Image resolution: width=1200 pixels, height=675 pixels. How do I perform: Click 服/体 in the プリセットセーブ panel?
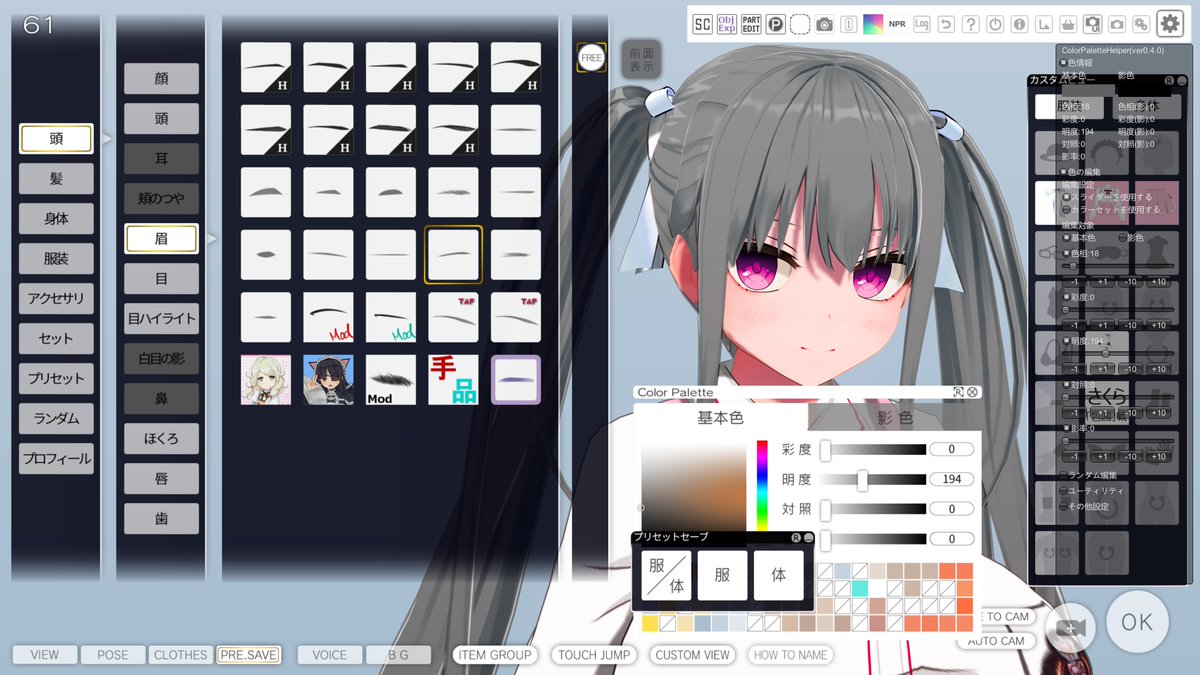665,575
